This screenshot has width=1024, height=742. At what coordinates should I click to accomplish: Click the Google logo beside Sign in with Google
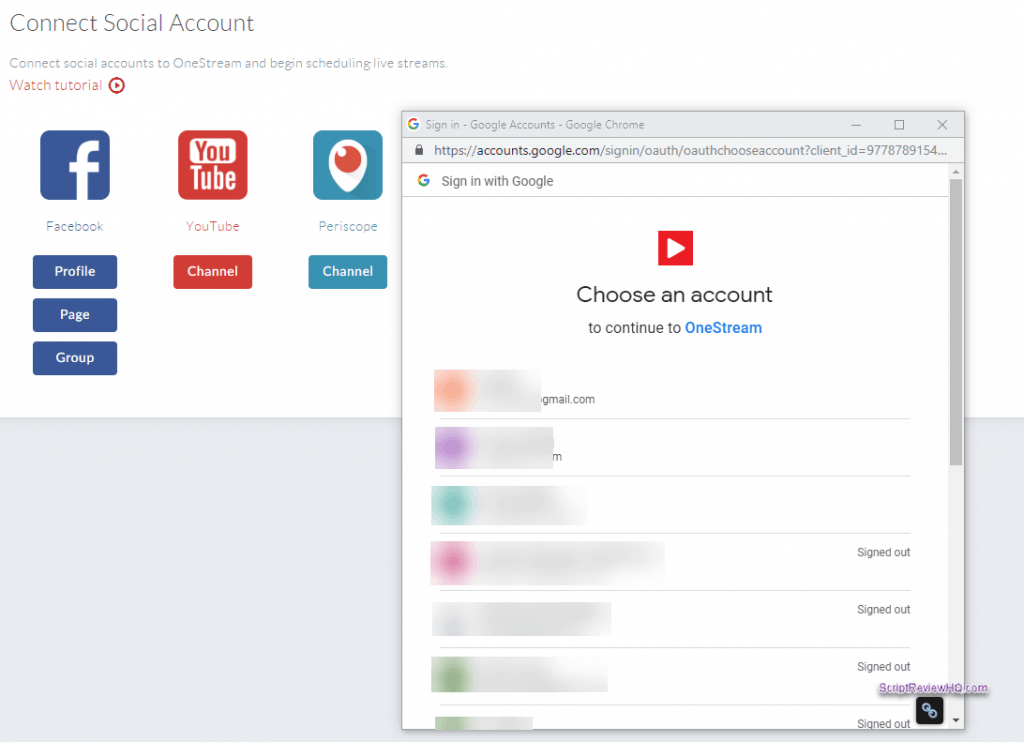point(424,180)
